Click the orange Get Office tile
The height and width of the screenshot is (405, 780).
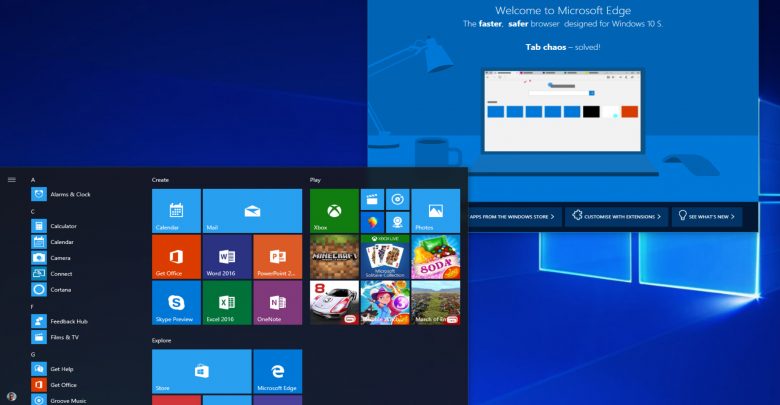[177, 257]
